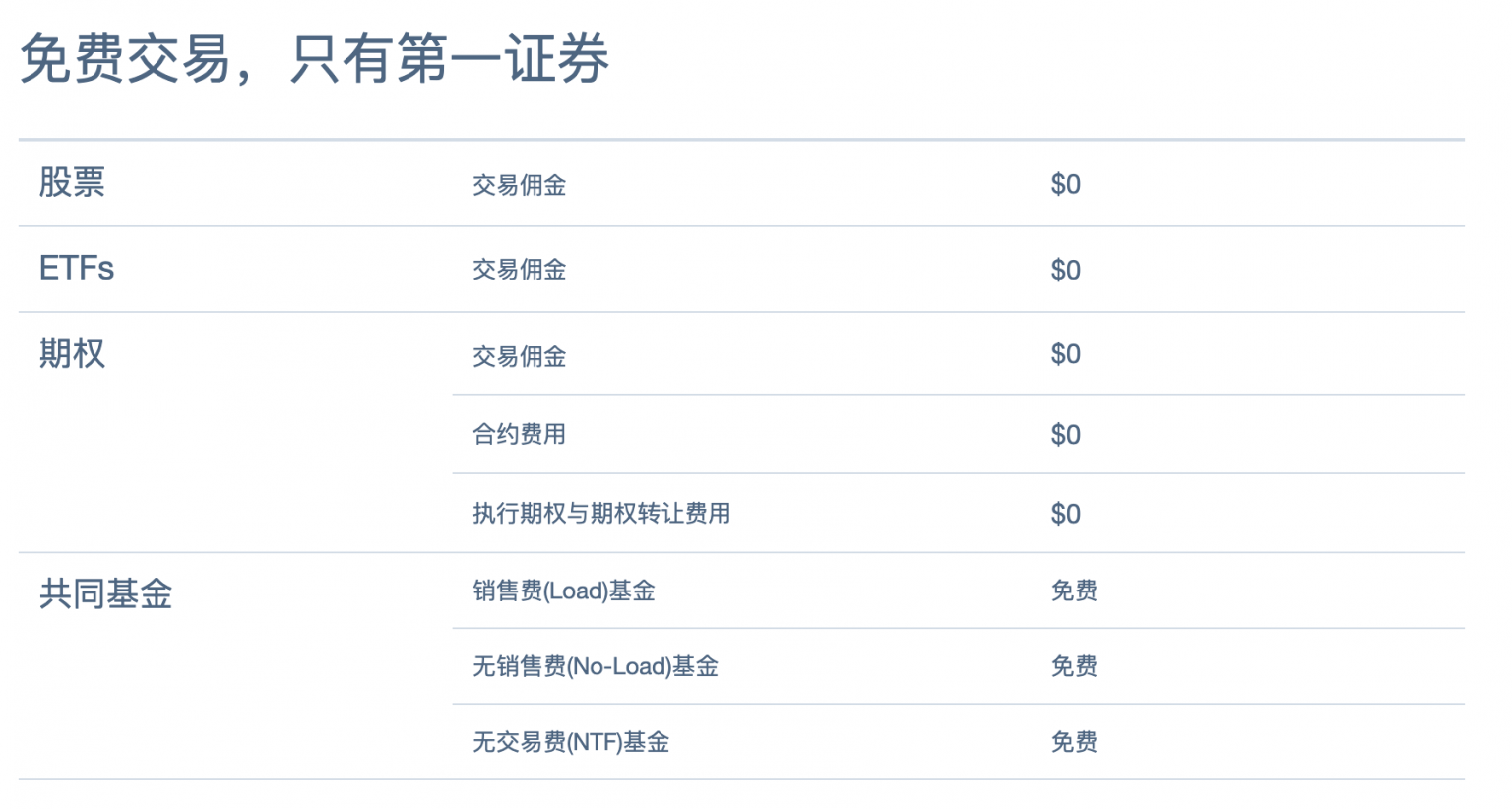Click 交易佣金 in the ETFs row
1512x809 pixels.
pyautogui.click(x=519, y=270)
